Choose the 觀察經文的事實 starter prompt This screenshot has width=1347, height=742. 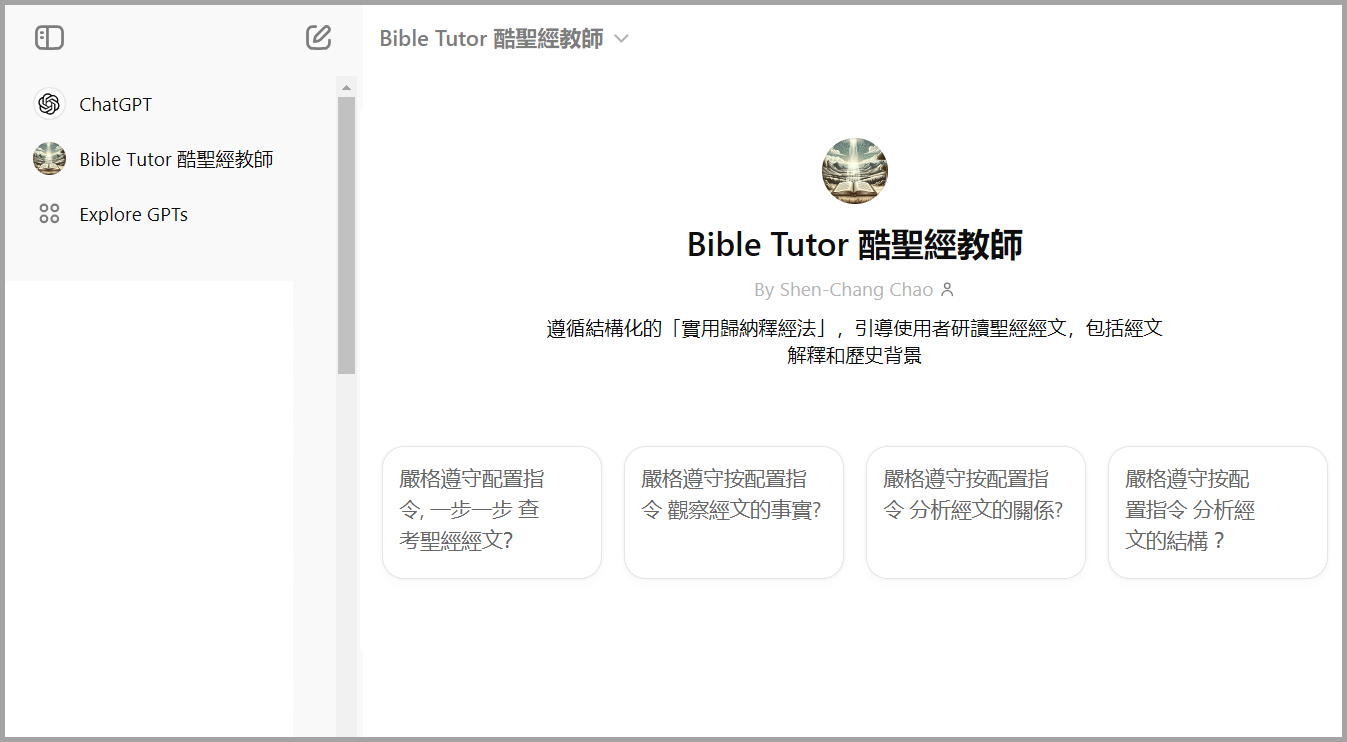point(733,512)
